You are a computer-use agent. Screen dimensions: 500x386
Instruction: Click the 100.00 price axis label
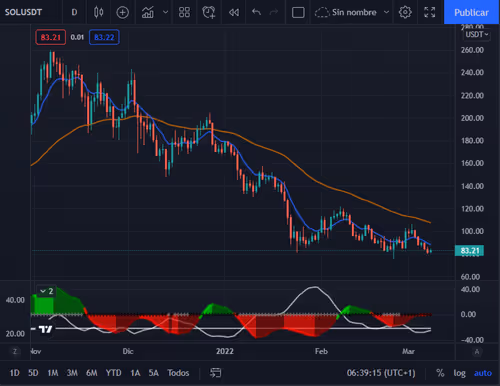click(472, 231)
